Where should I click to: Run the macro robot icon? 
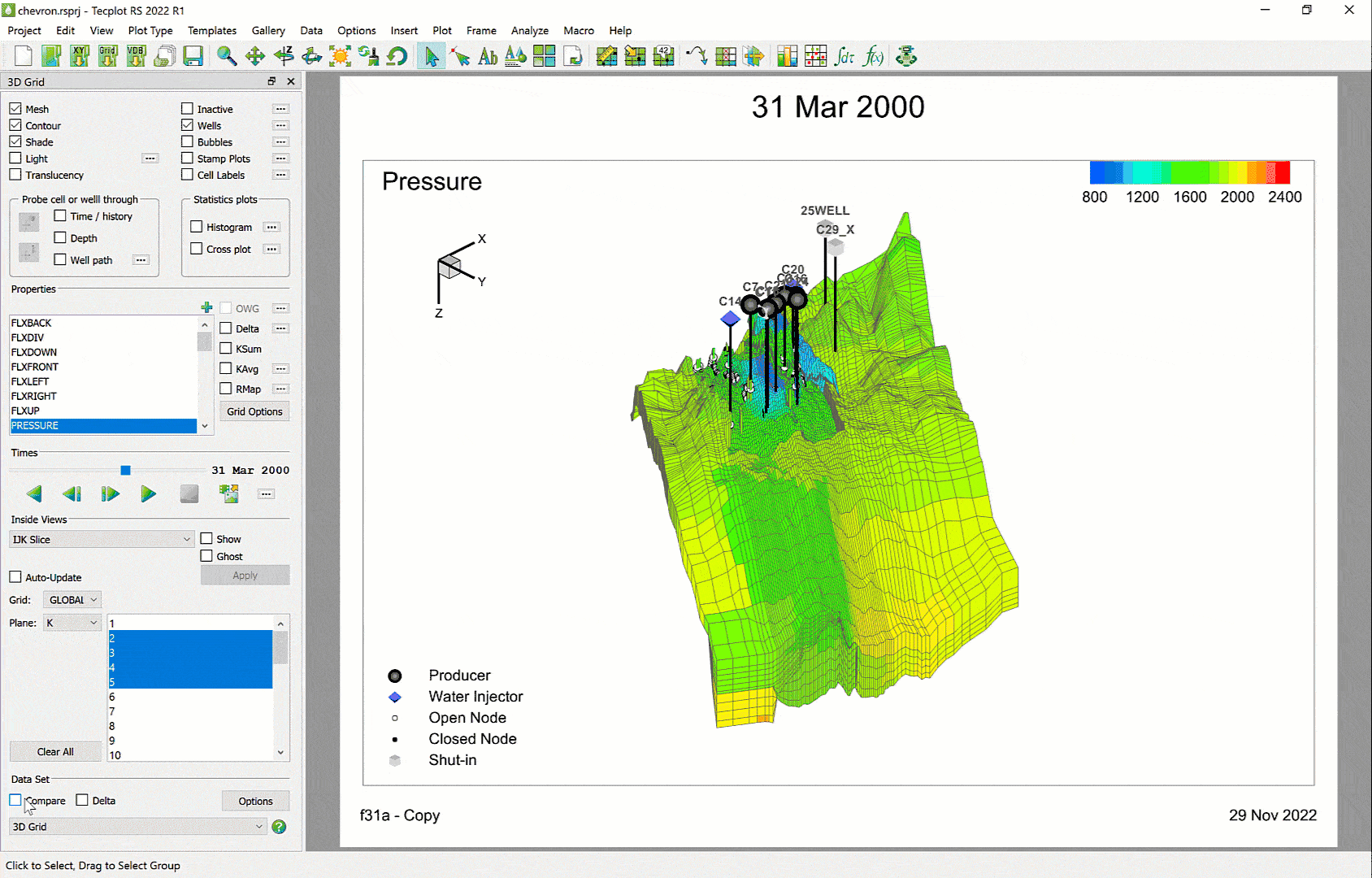[906, 56]
